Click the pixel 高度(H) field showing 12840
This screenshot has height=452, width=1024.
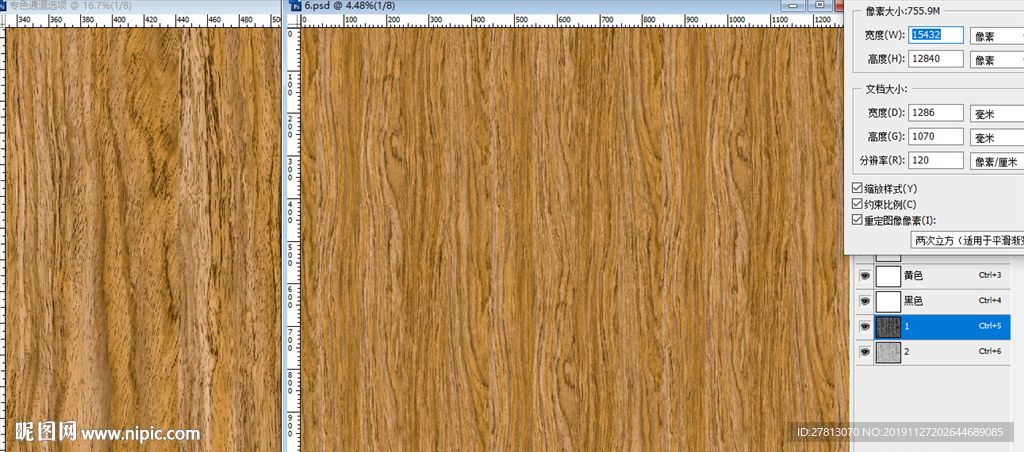pos(936,59)
